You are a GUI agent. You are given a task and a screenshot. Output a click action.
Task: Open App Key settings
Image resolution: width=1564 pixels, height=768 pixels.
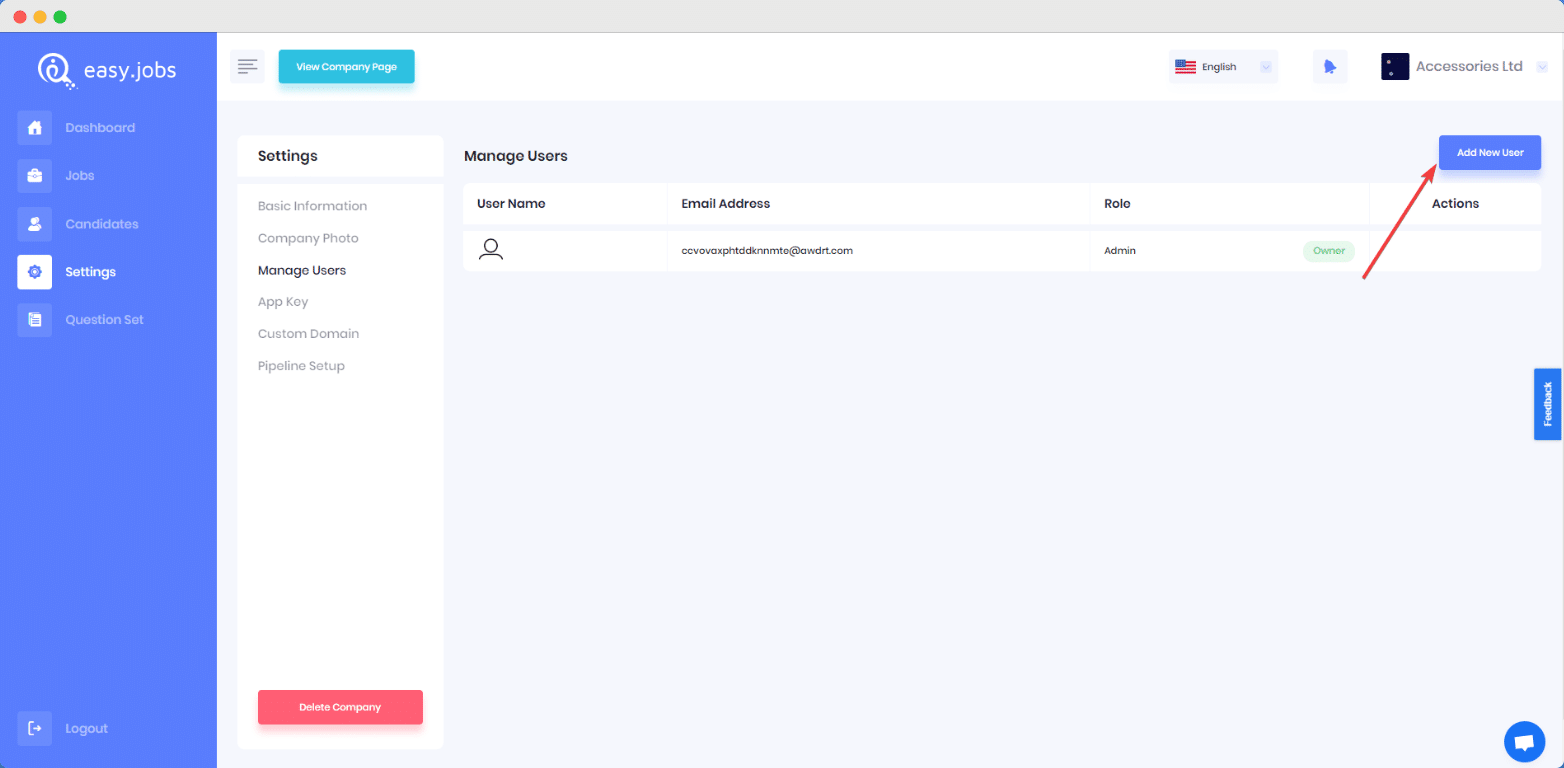click(283, 302)
